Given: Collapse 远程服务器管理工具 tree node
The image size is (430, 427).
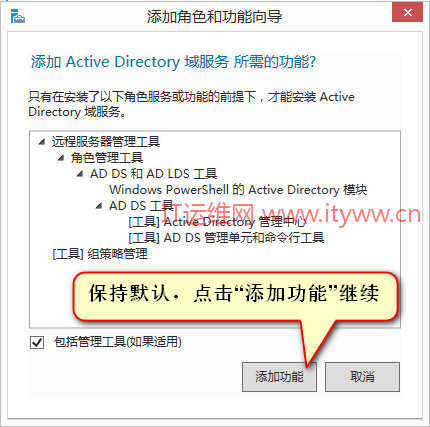Looking at the screenshot, I should point(42,142).
